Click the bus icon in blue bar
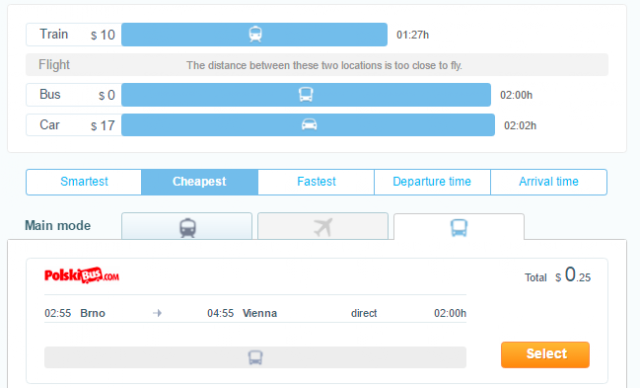 306,95
